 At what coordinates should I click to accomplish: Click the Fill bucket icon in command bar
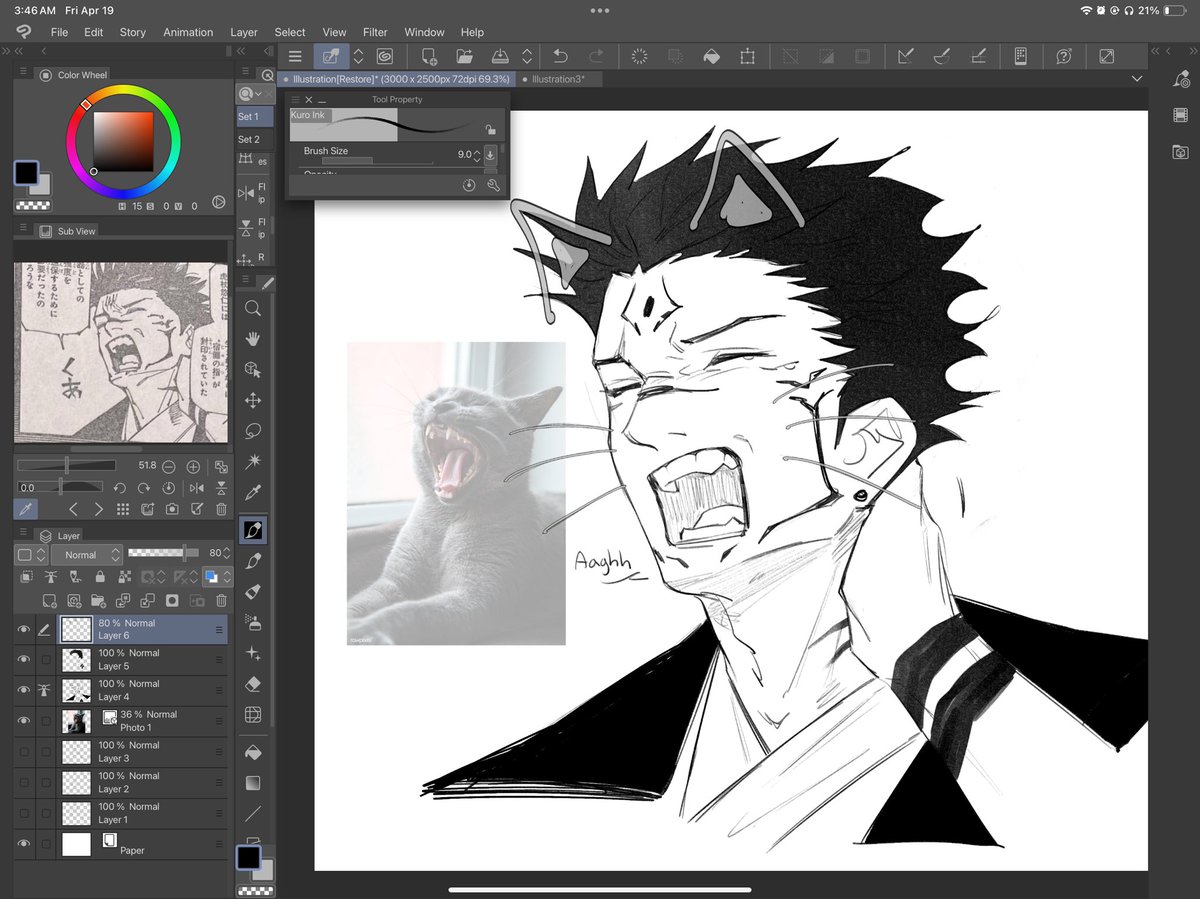click(x=711, y=57)
